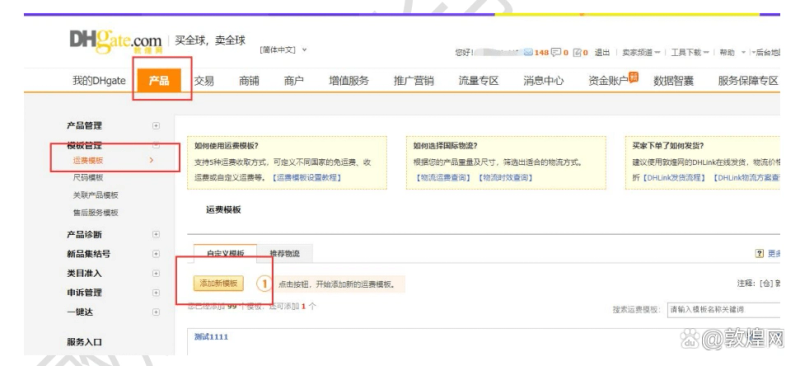Open the 物流时效查询 link

506,178
